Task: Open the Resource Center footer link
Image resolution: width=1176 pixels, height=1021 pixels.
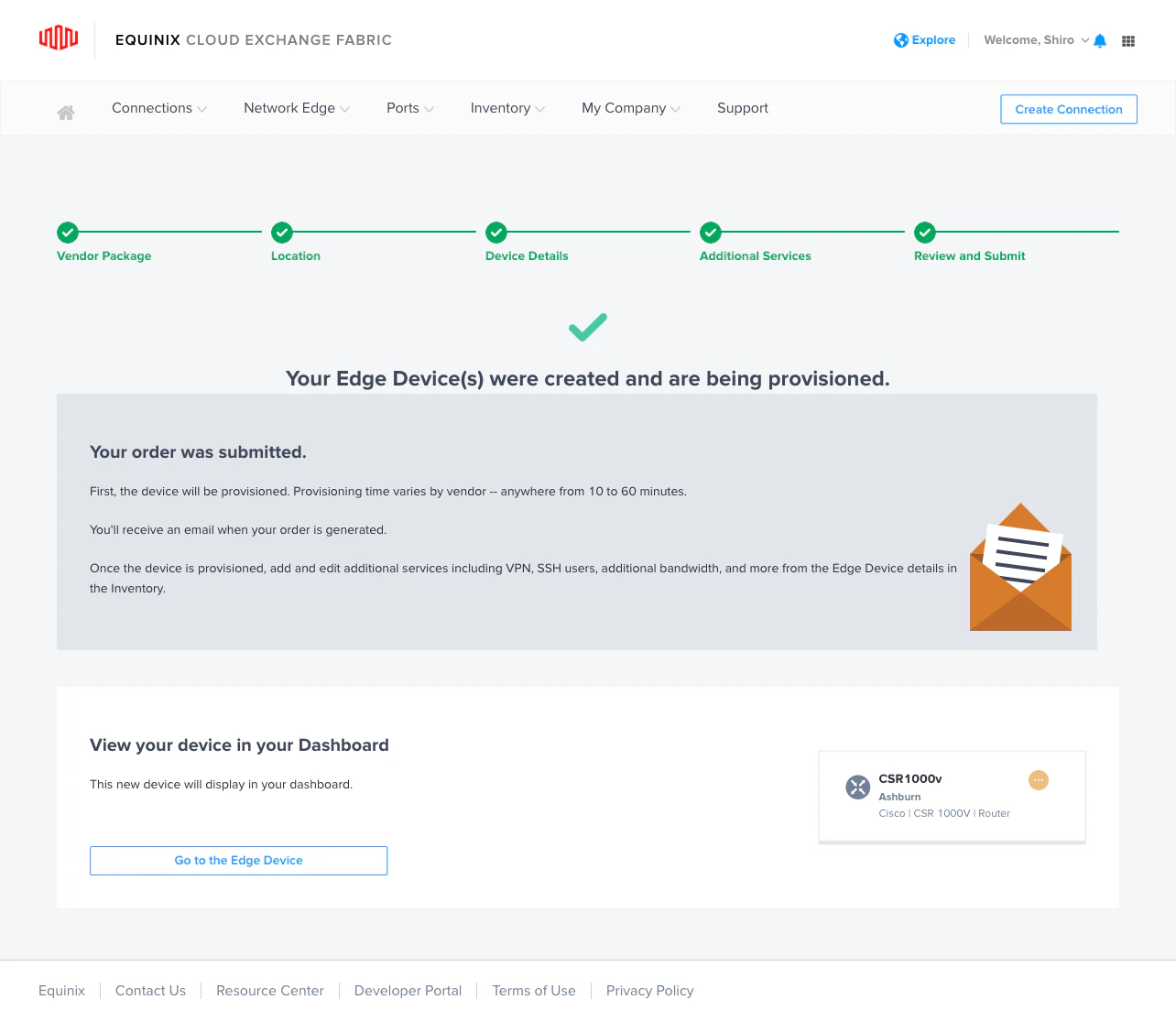Action: pyautogui.click(x=270, y=991)
